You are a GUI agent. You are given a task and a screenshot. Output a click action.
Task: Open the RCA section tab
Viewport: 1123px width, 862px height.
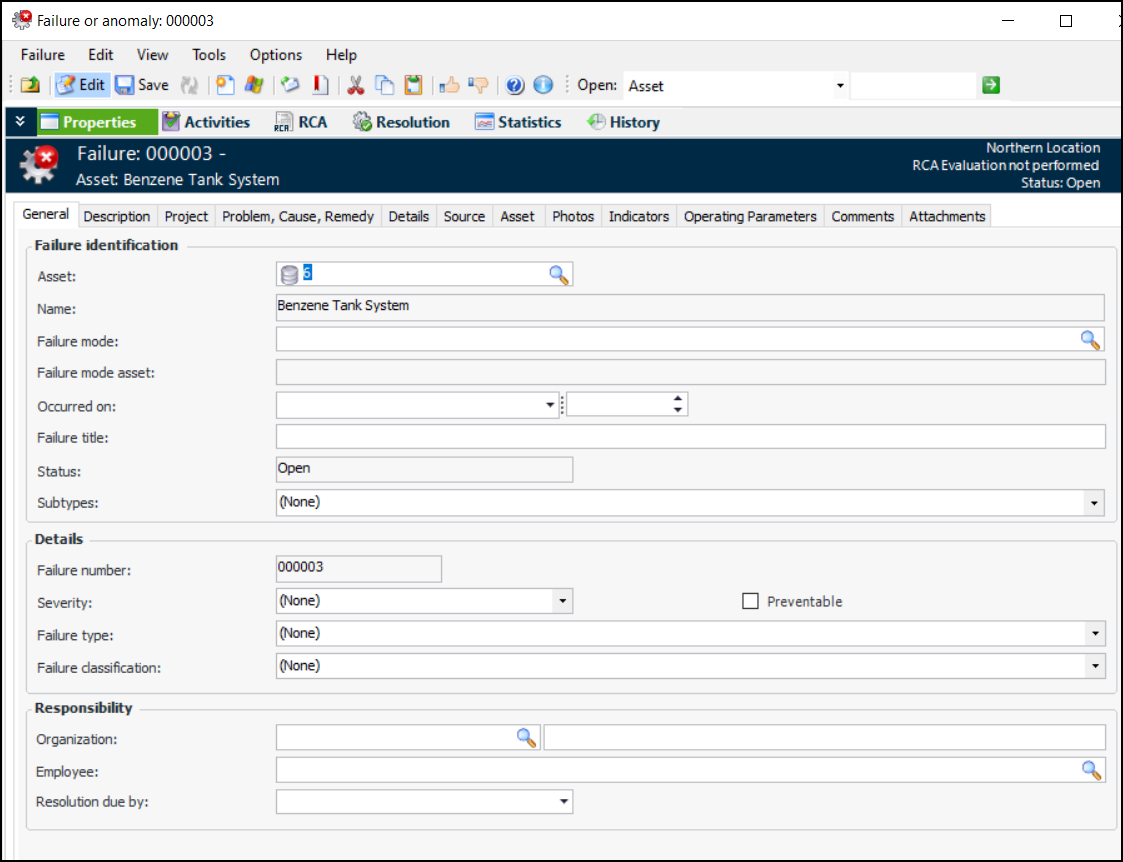pos(300,122)
